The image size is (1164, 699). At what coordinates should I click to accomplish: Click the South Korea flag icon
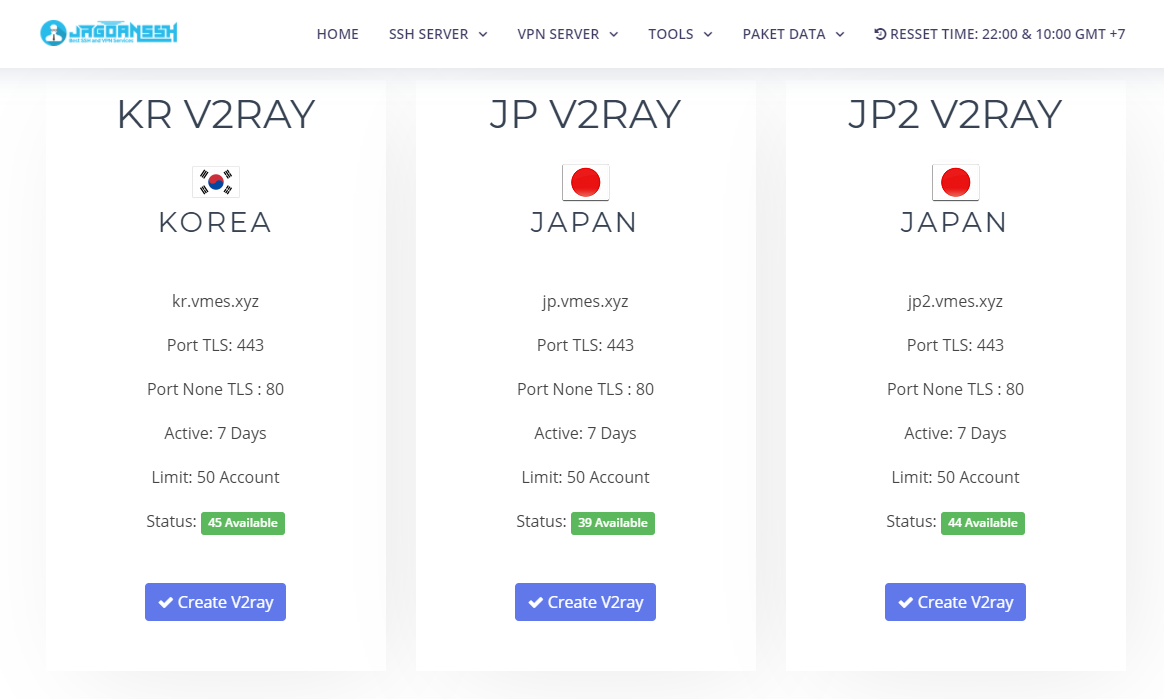[x=216, y=182]
